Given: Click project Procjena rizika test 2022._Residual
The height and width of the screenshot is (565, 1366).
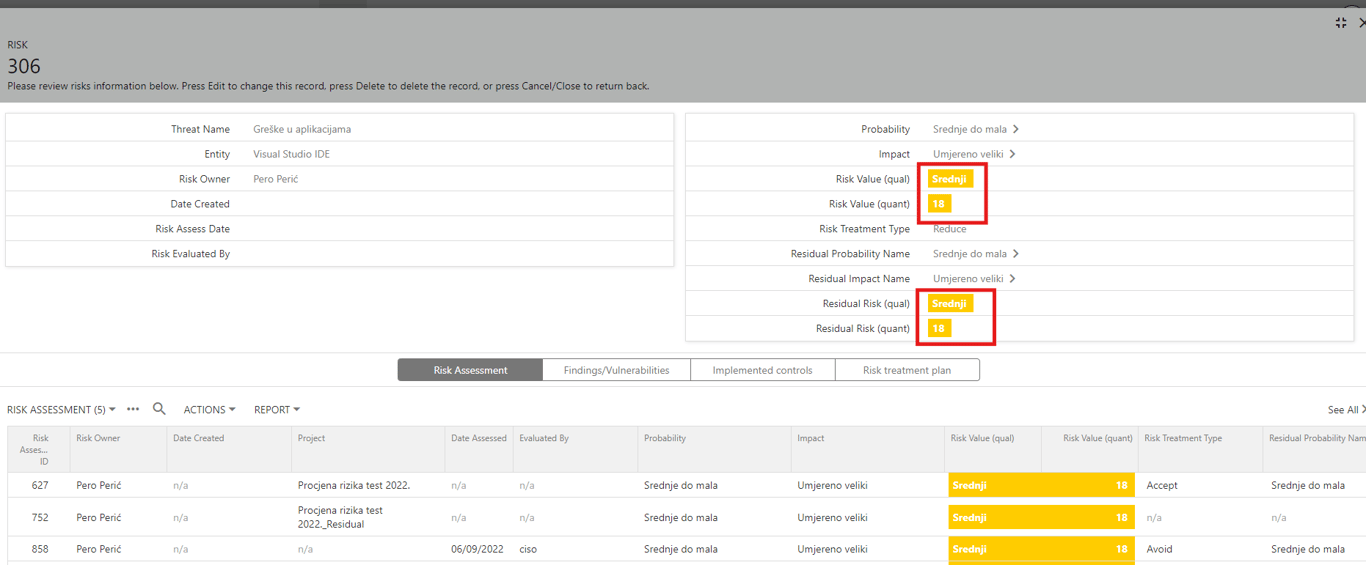Looking at the screenshot, I should click(340, 517).
